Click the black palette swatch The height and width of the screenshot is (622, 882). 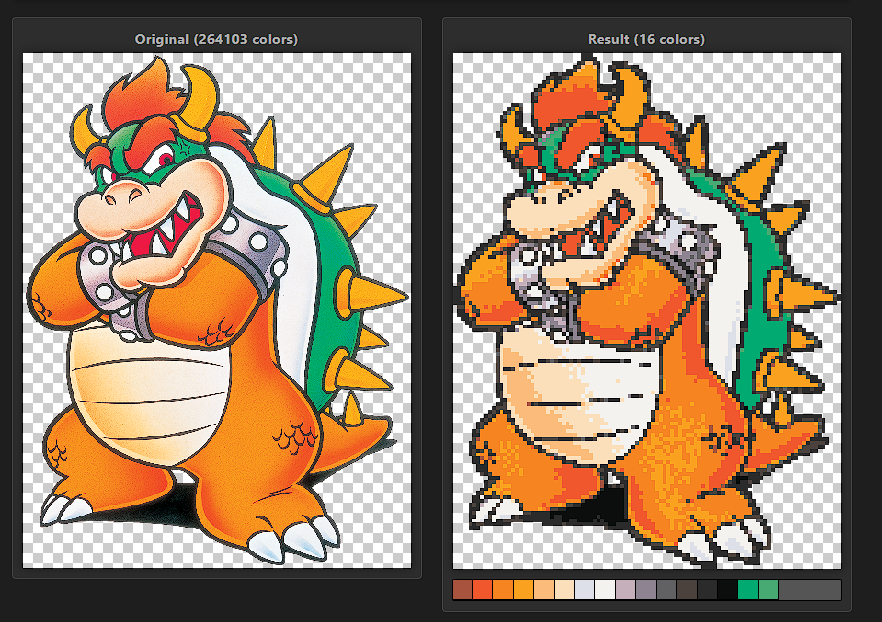(727, 590)
